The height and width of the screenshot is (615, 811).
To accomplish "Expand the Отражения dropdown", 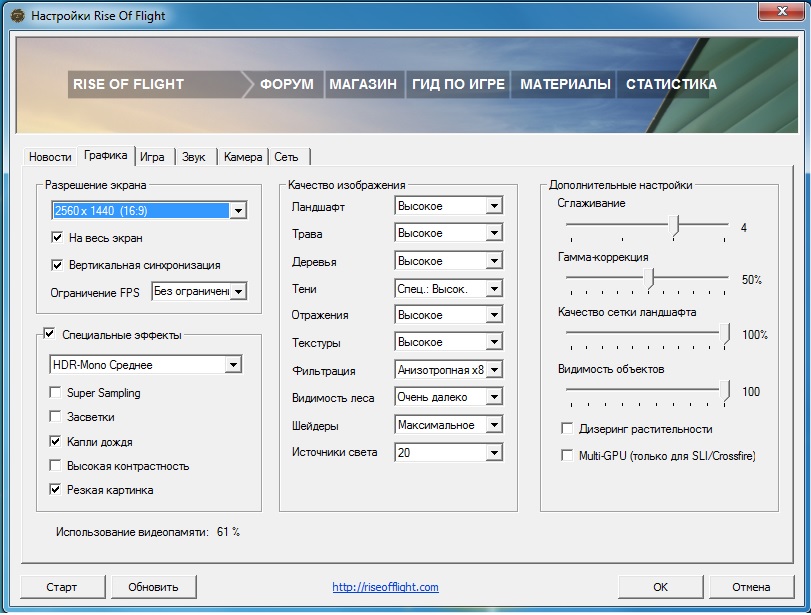I will point(494,315).
